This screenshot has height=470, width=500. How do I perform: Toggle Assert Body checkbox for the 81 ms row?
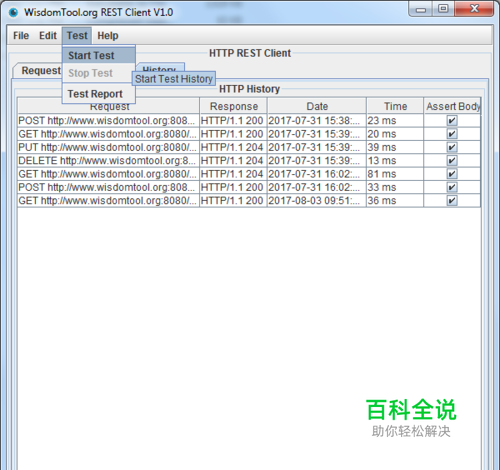[452, 174]
